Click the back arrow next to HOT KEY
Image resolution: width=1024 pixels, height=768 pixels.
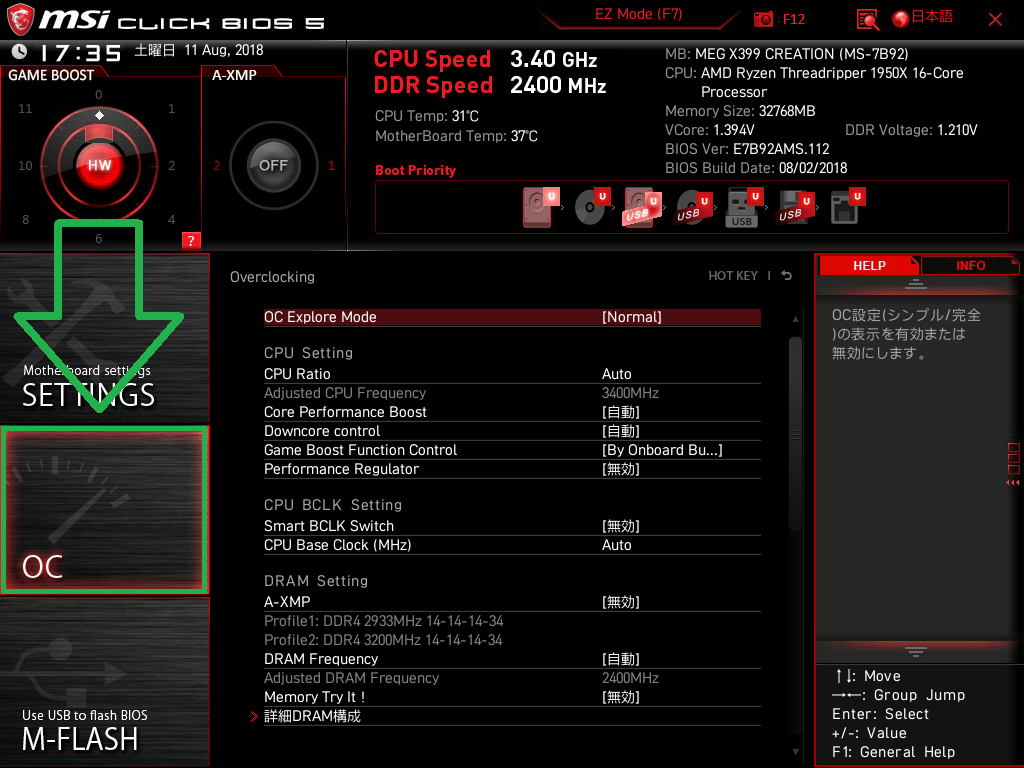point(787,276)
